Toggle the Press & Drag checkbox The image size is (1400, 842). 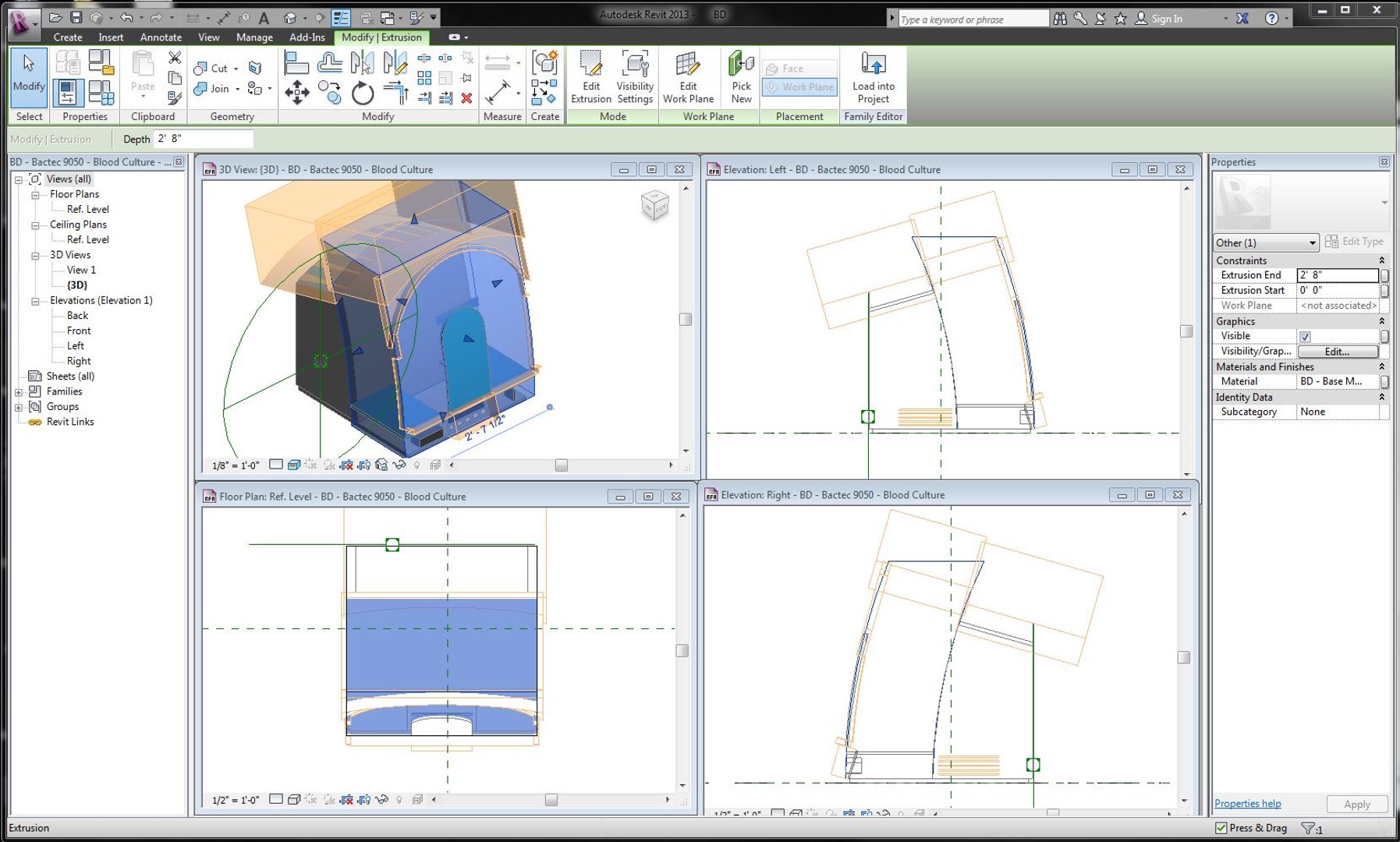[1221, 828]
